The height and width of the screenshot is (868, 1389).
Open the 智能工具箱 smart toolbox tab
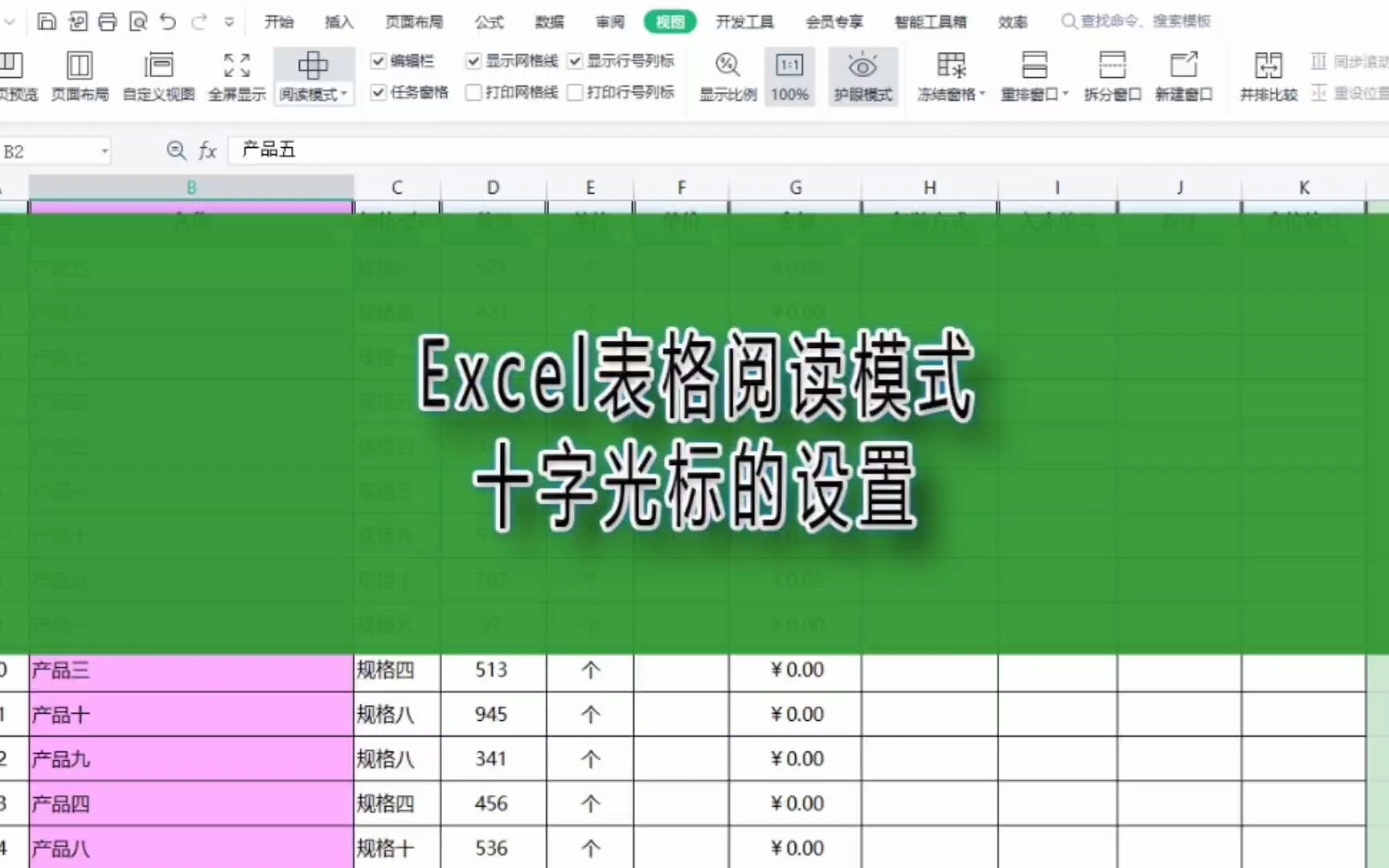[930, 22]
